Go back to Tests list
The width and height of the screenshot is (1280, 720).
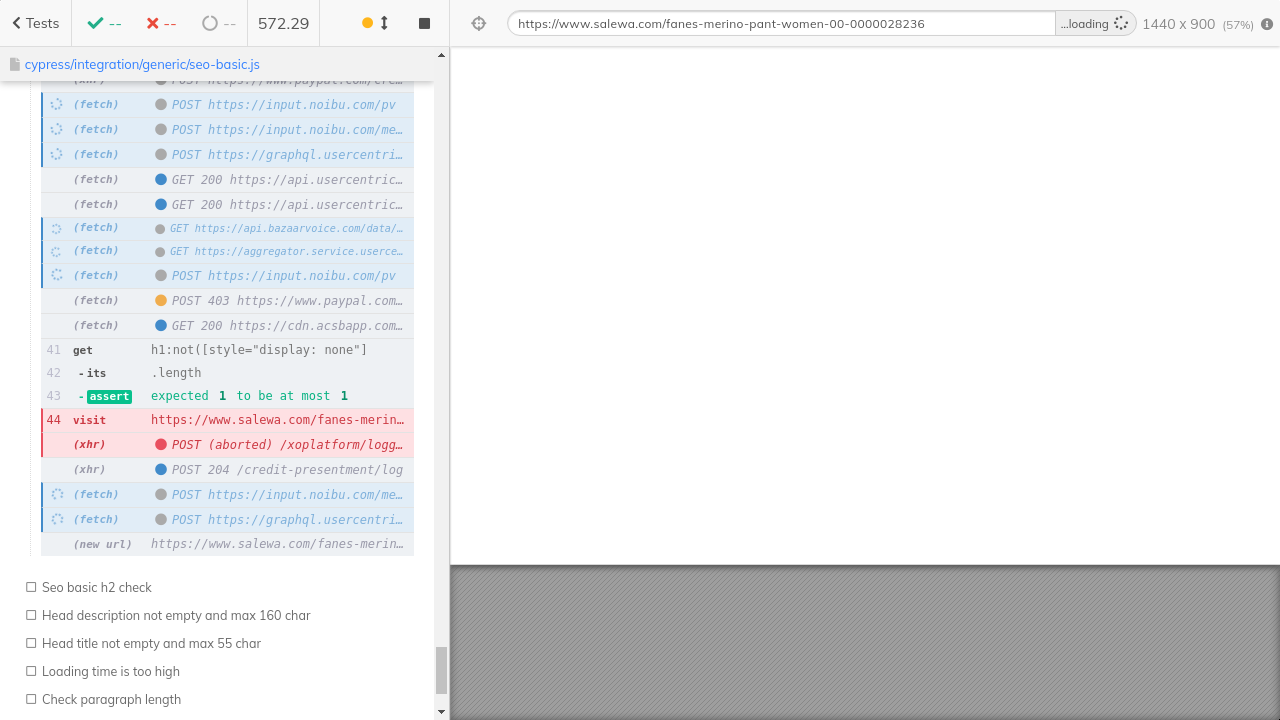pos(35,23)
